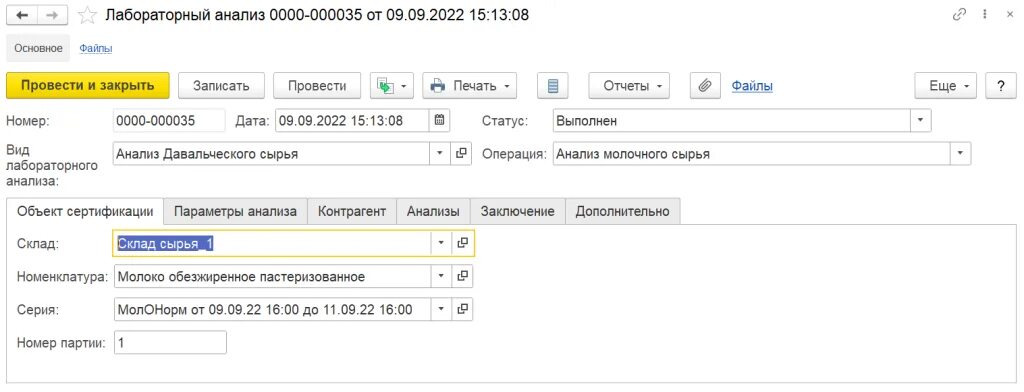Expand the Номенклатура dropdown arrow
Screen dimensions: 1024x392
(441, 276)
